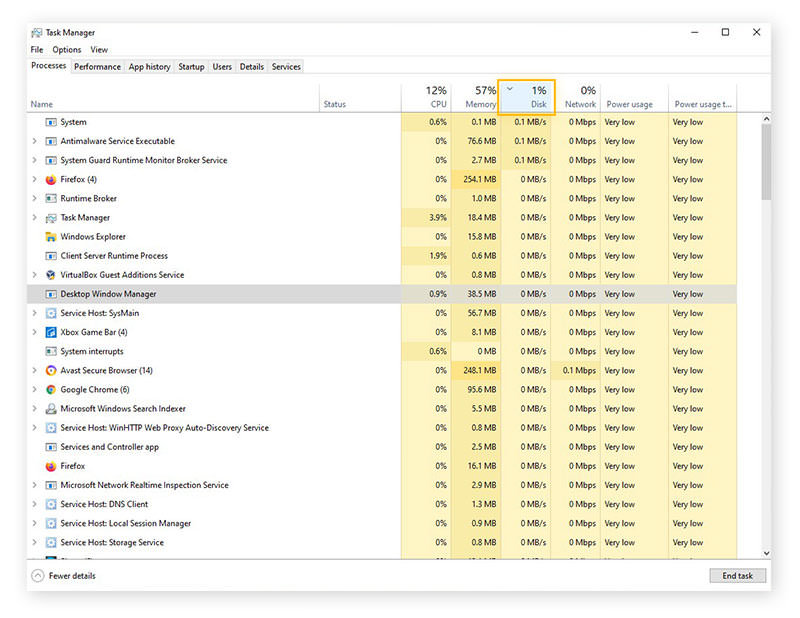Expand Service Host: DNS Client row

(x=35, y=504)
